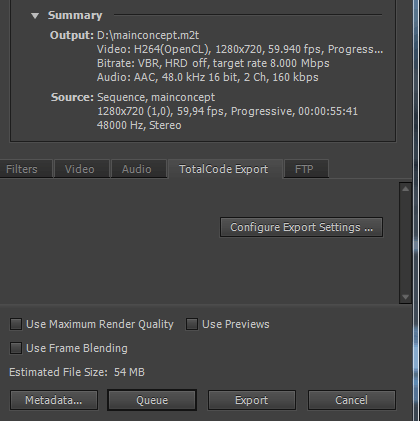Click the Sequence, mainconcept source line

(x=156, y=97)
